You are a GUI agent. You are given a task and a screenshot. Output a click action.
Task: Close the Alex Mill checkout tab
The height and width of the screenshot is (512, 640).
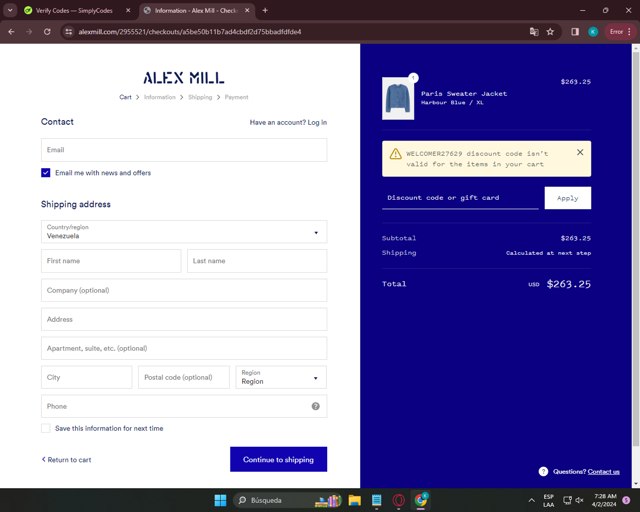click(x=247, y=11)
